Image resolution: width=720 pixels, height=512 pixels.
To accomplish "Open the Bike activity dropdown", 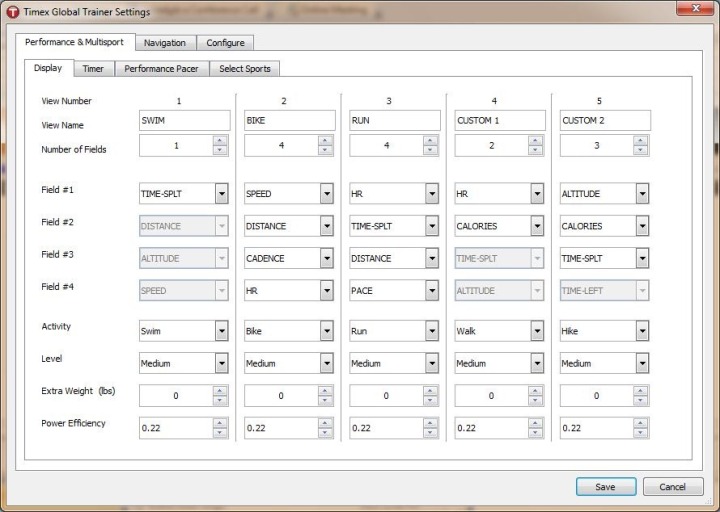I will point(327,331).
